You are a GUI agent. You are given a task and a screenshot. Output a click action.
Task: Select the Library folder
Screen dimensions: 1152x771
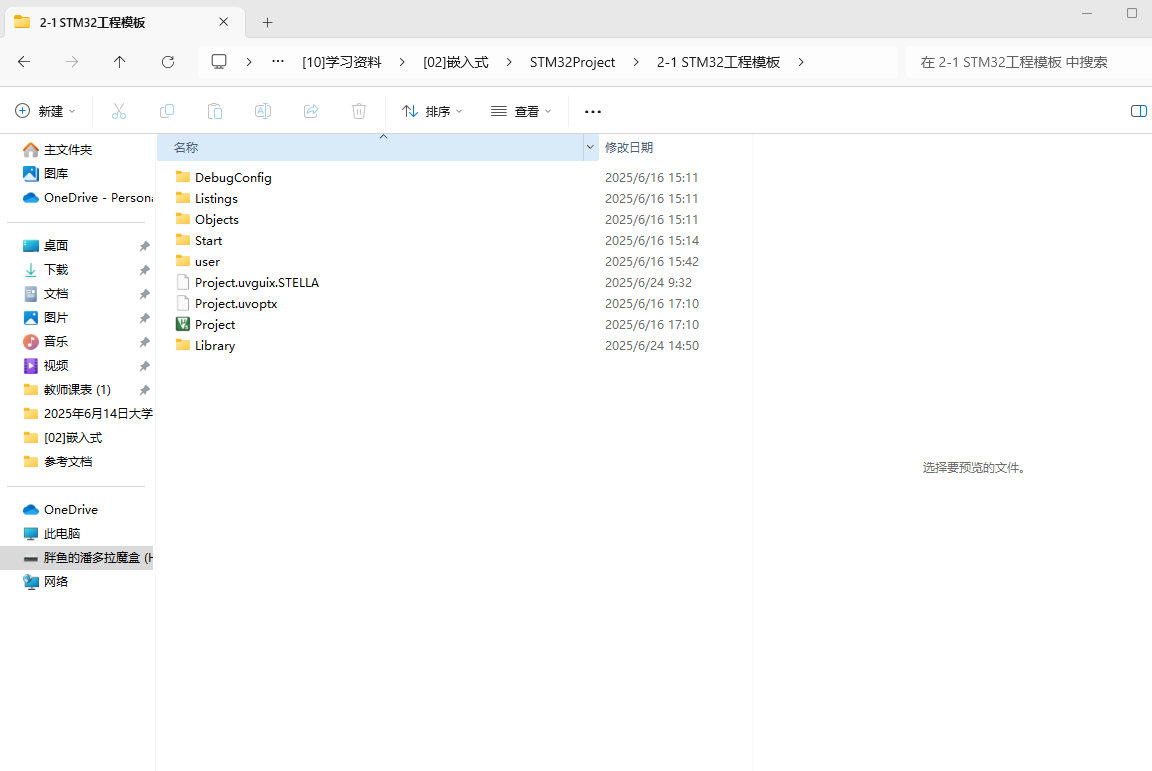(215, 345)
